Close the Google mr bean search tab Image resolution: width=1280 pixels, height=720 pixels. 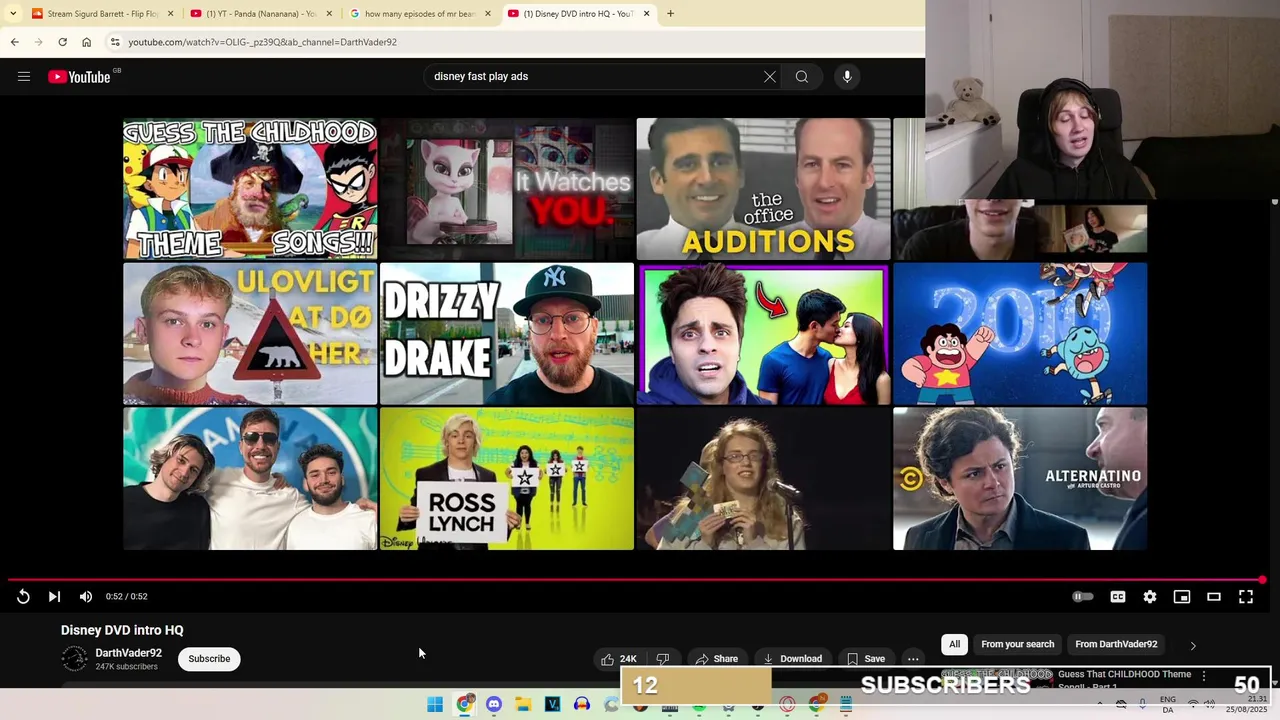[x=488, y=14]
